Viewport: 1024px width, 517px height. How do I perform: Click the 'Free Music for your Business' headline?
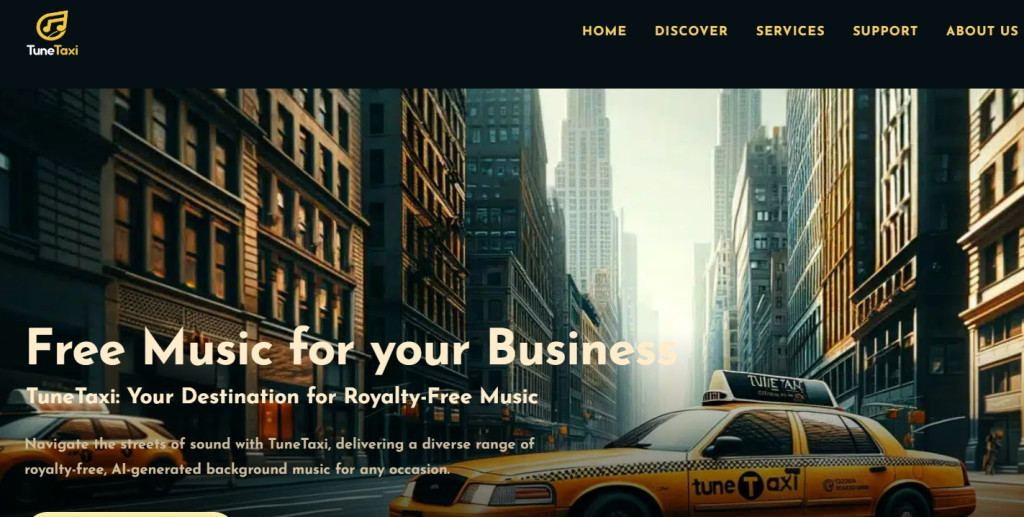(x=351, y=348)
